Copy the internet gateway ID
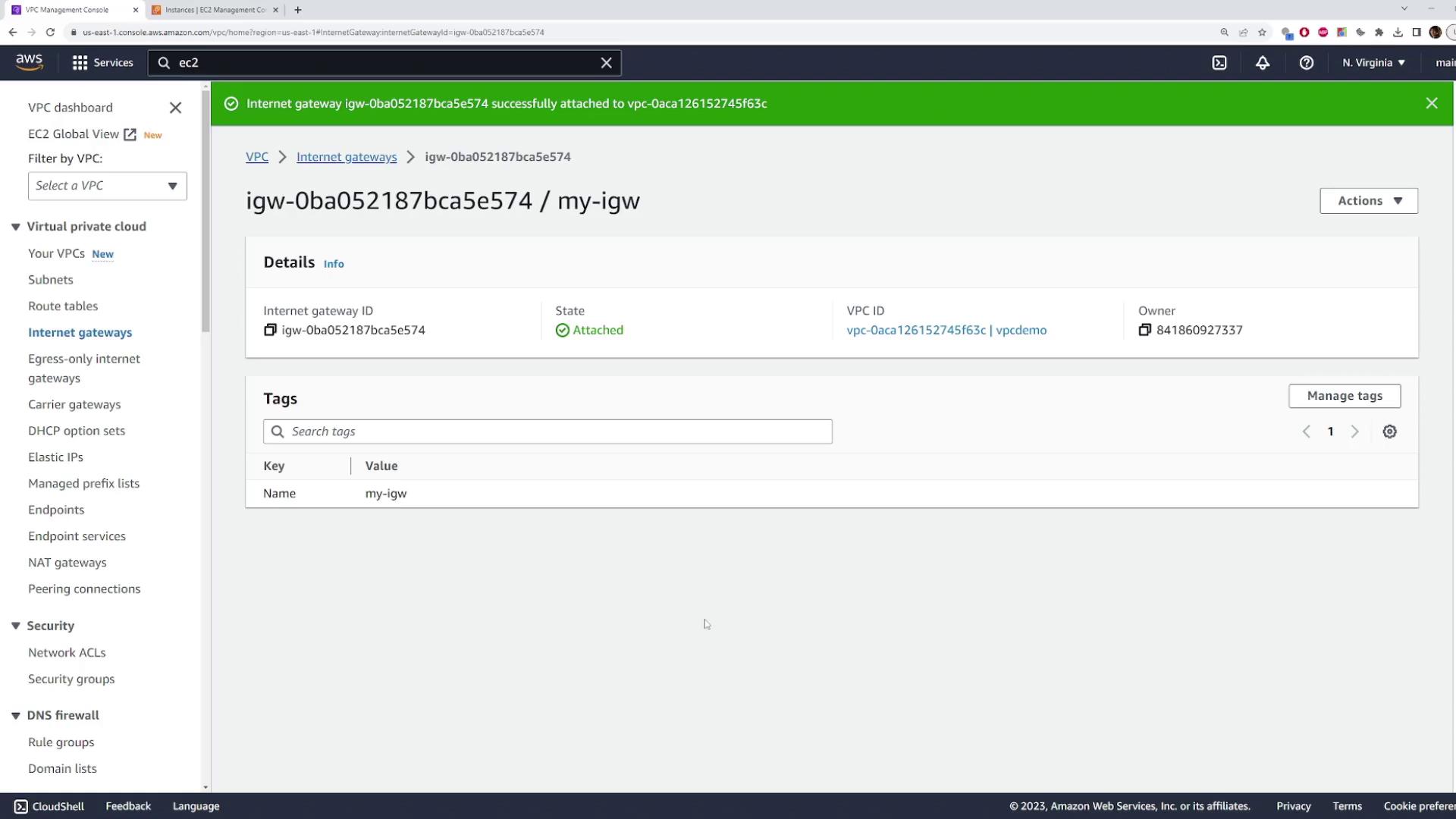The width and height of the screenshot is (1456, 819). (270, 330)
